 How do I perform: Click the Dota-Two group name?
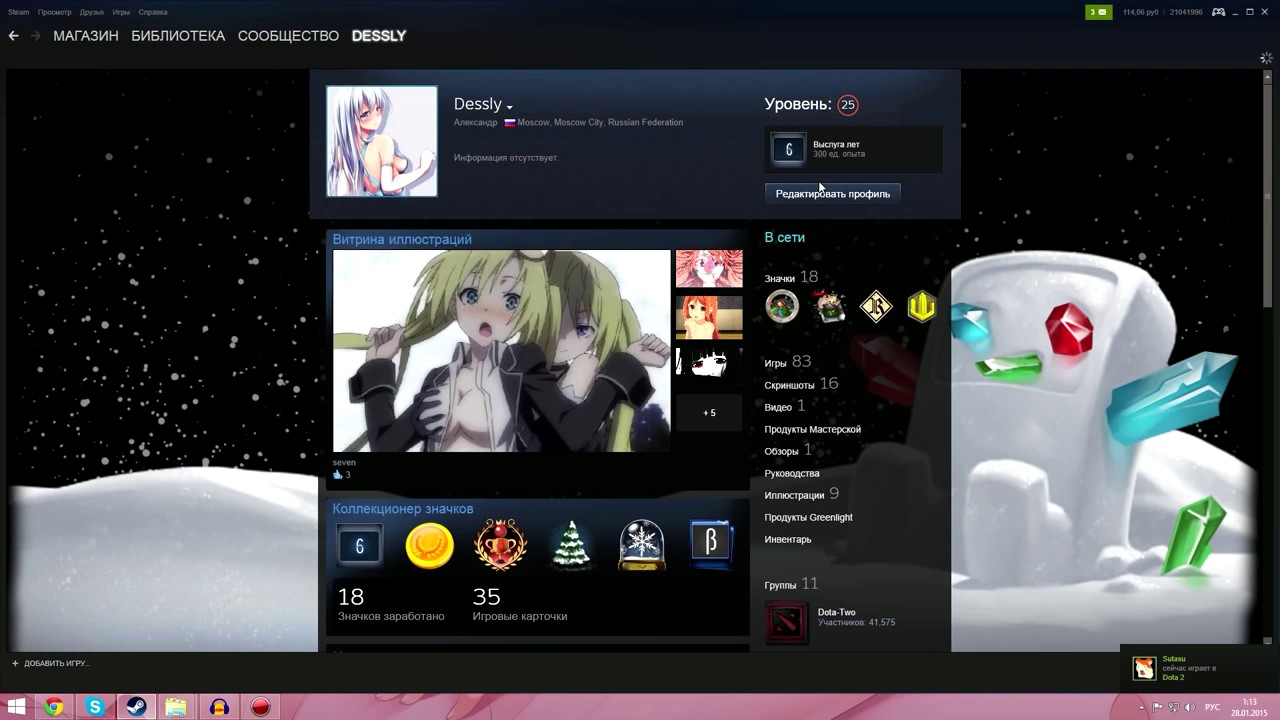pyautogui.click(x=837, y=612)
